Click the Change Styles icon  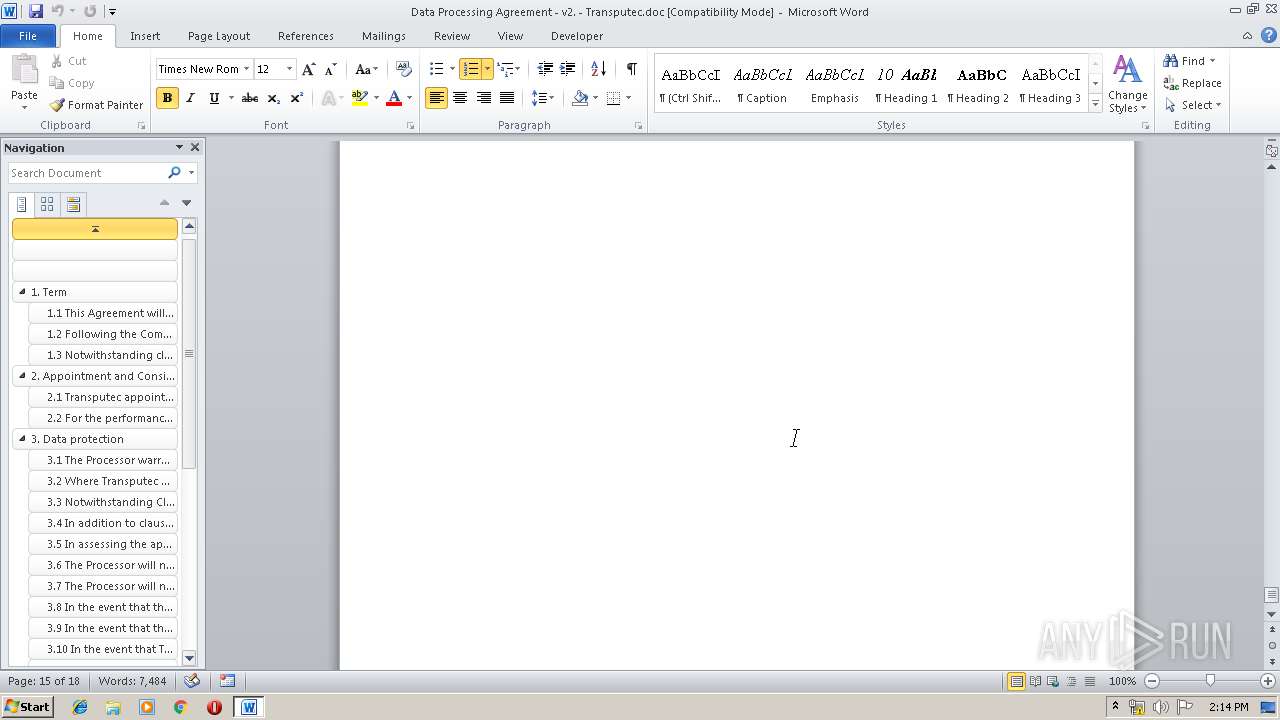1127,84
